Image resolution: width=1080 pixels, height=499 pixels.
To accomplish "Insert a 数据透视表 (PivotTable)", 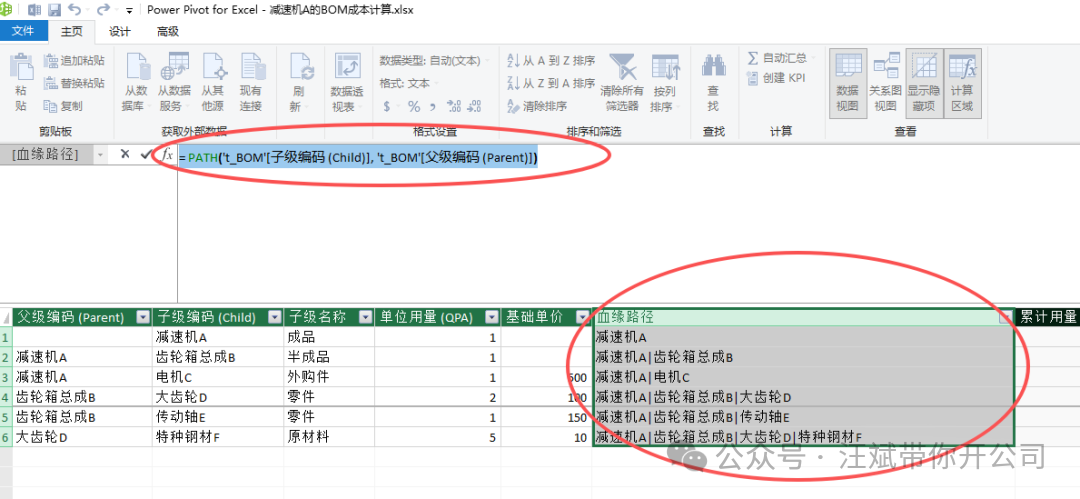I will pos(347,80).
